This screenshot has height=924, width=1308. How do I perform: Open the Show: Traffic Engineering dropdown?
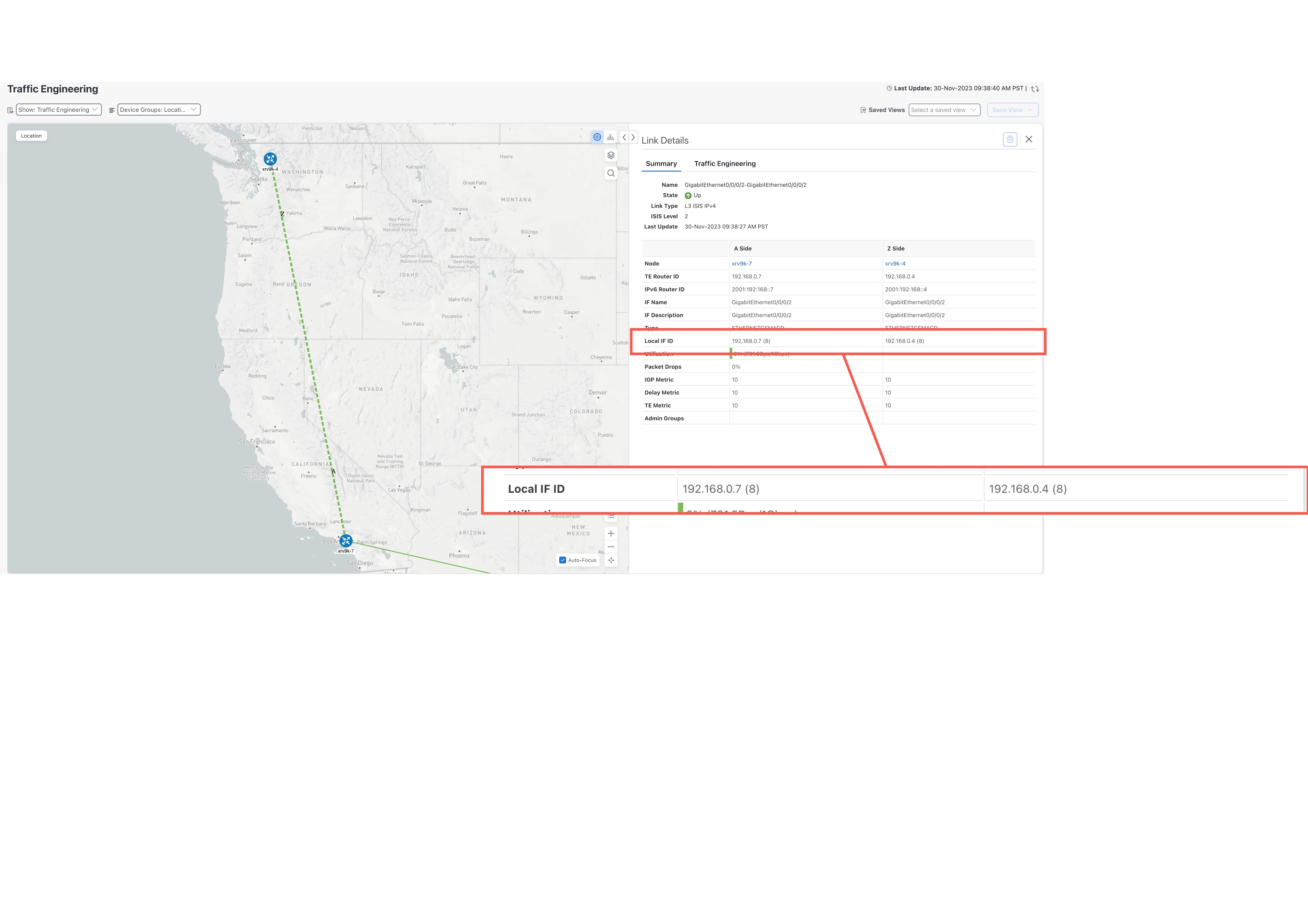pos(58,109)
